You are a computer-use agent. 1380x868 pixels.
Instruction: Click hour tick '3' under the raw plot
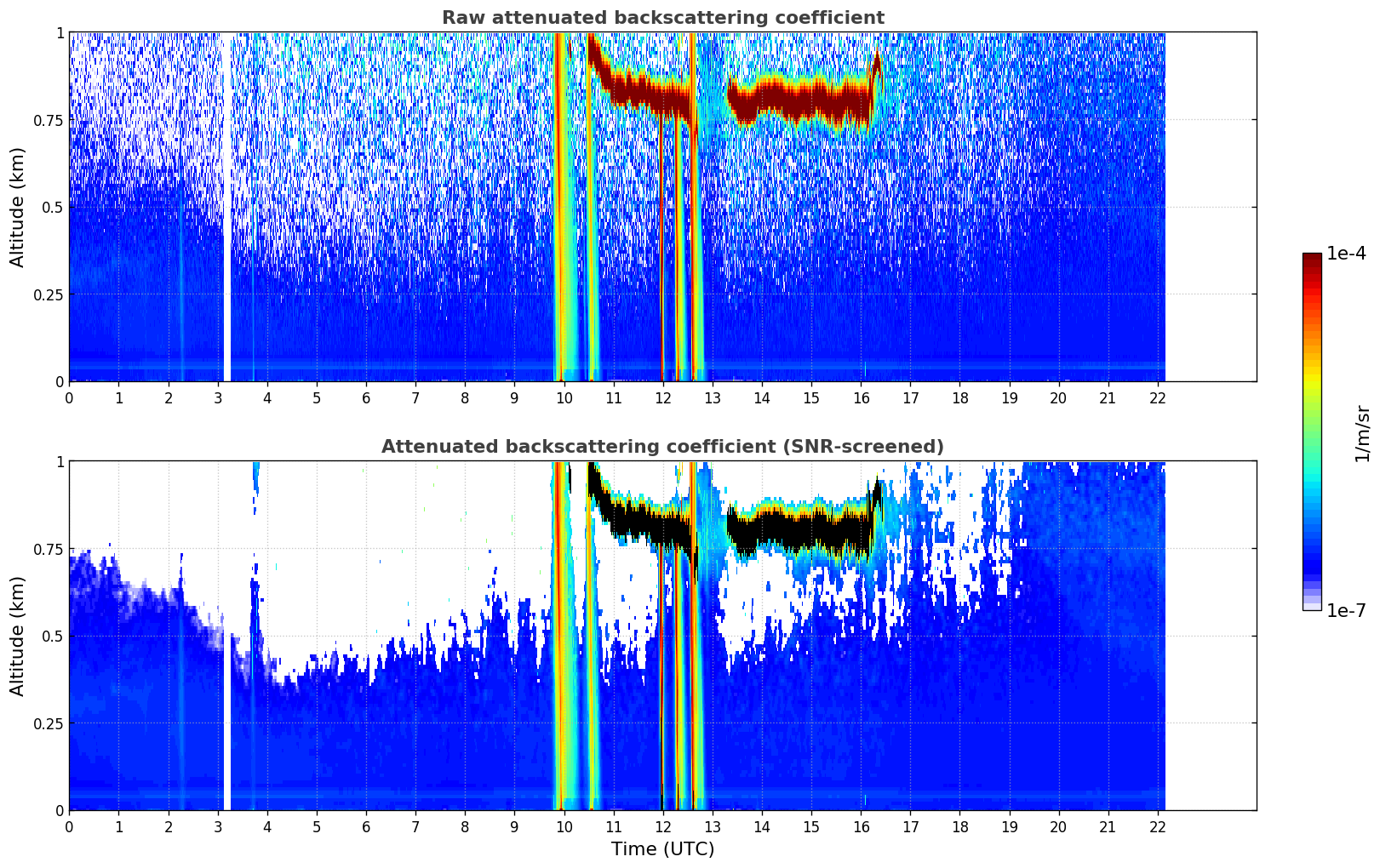tap(217, 397)
